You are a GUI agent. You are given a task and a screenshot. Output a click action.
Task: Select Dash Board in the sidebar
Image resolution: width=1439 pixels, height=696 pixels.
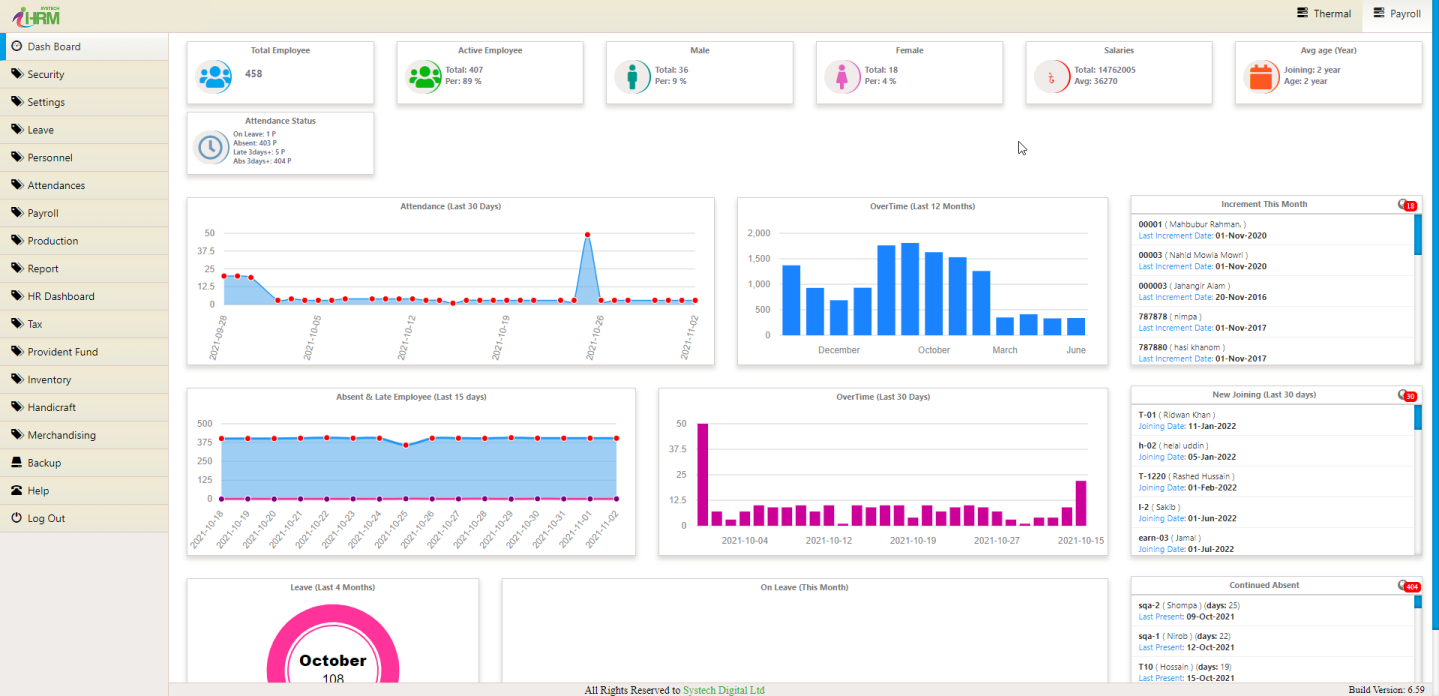54,47
